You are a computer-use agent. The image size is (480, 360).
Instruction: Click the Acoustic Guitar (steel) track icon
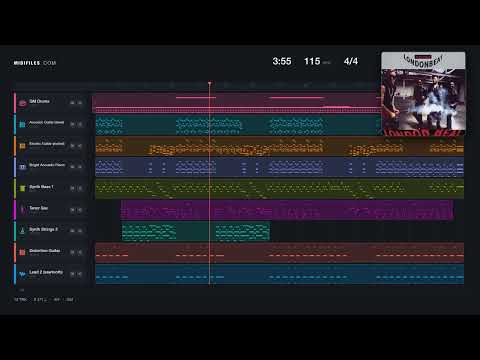point(22,124)
